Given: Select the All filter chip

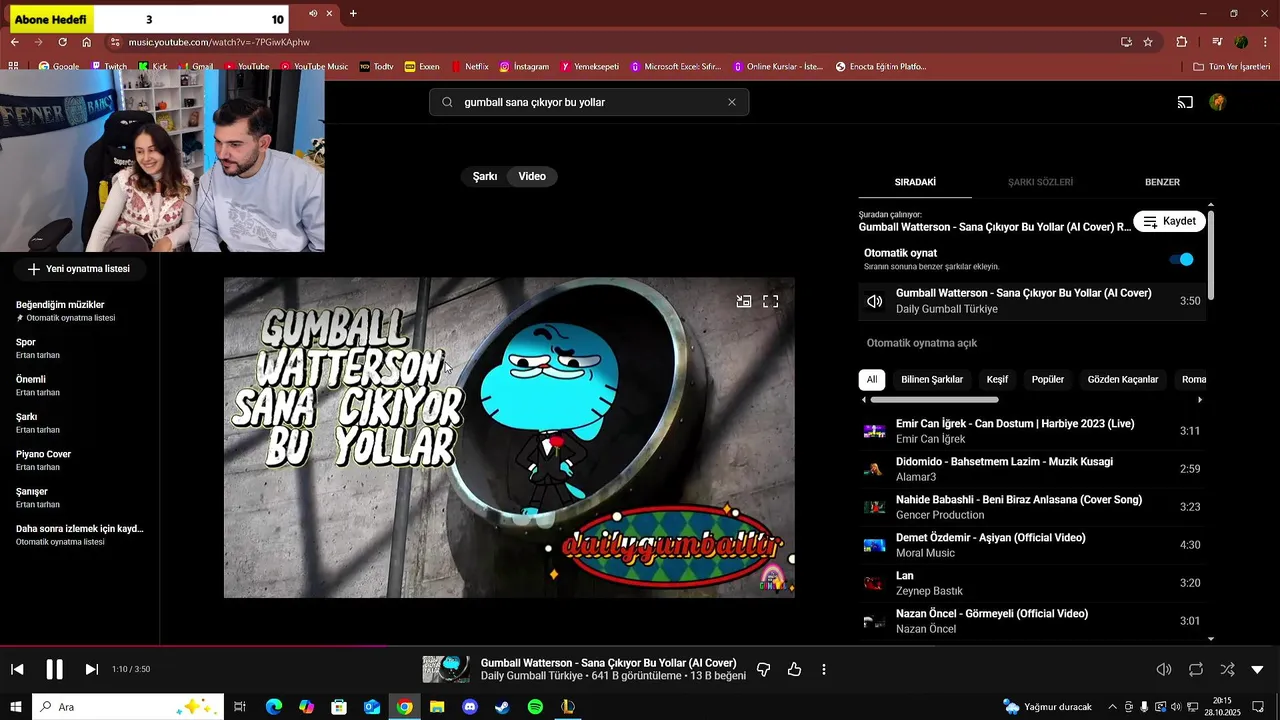Looking at the screenshot, I should (x=872, y=379).
